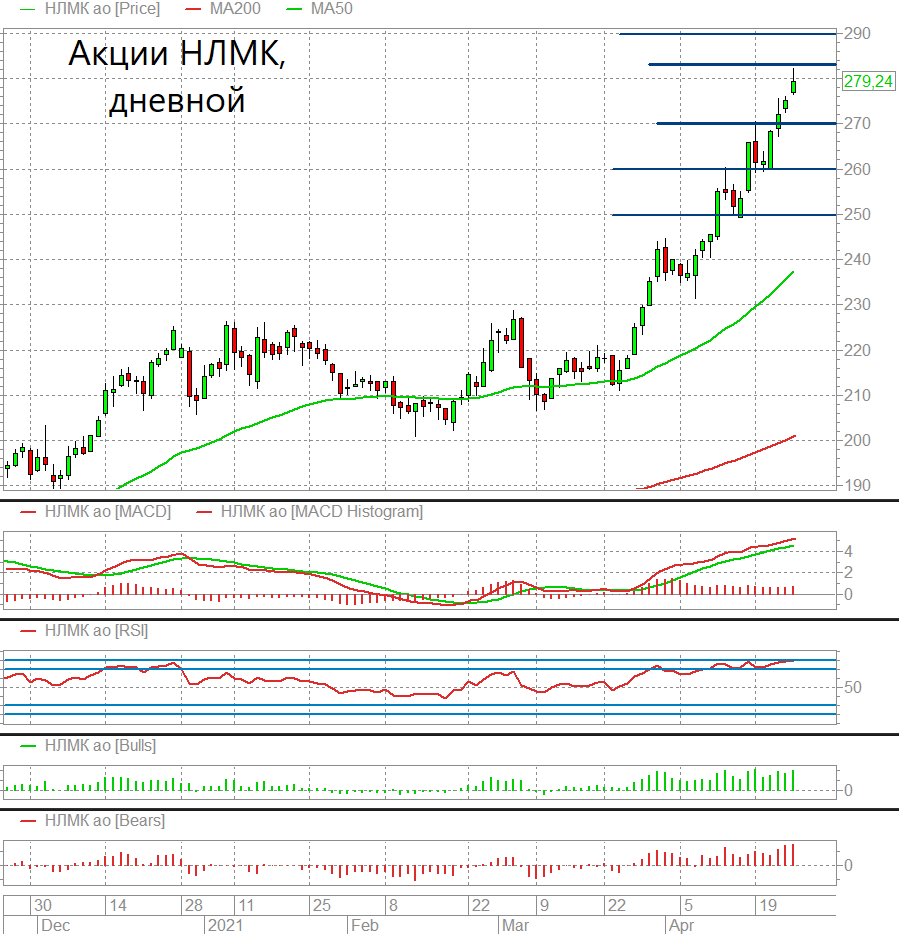Click date 14 on the time axis
899x934 pixels.
tap(118, 905)
